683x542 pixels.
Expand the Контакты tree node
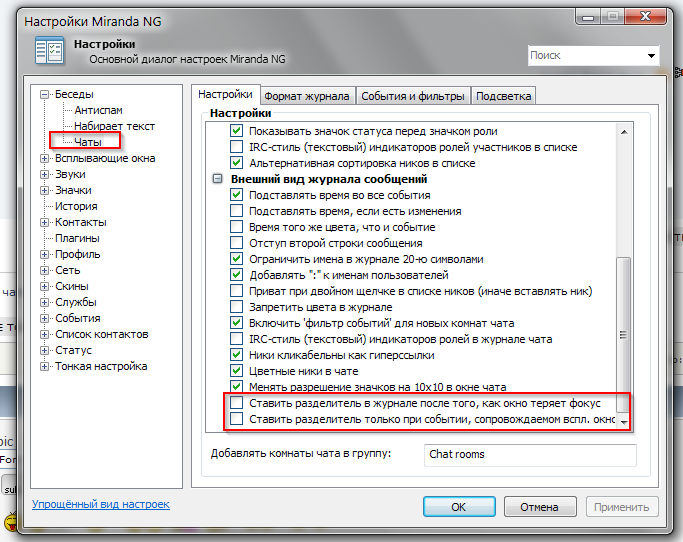(x=44, y=223)
